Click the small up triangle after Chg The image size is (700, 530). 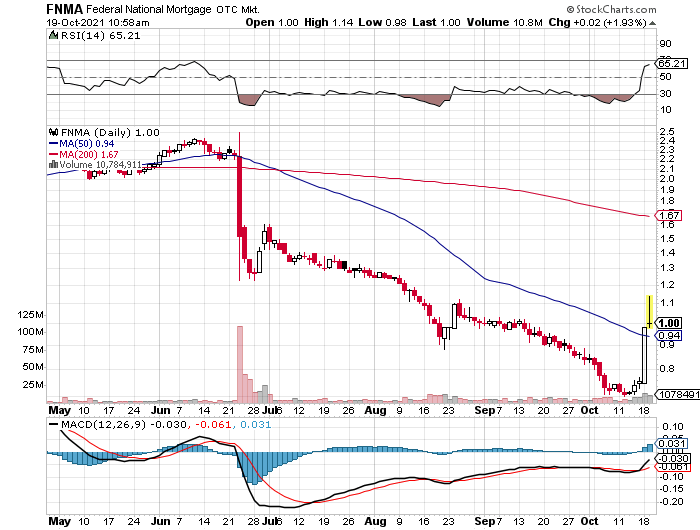point(652,23)
